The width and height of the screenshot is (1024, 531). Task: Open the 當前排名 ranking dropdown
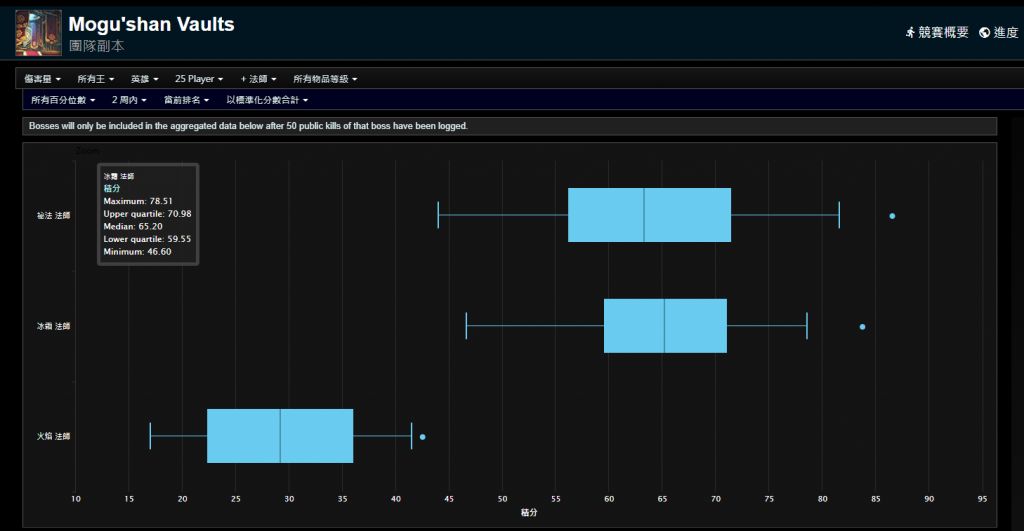(x=187, y=100)
